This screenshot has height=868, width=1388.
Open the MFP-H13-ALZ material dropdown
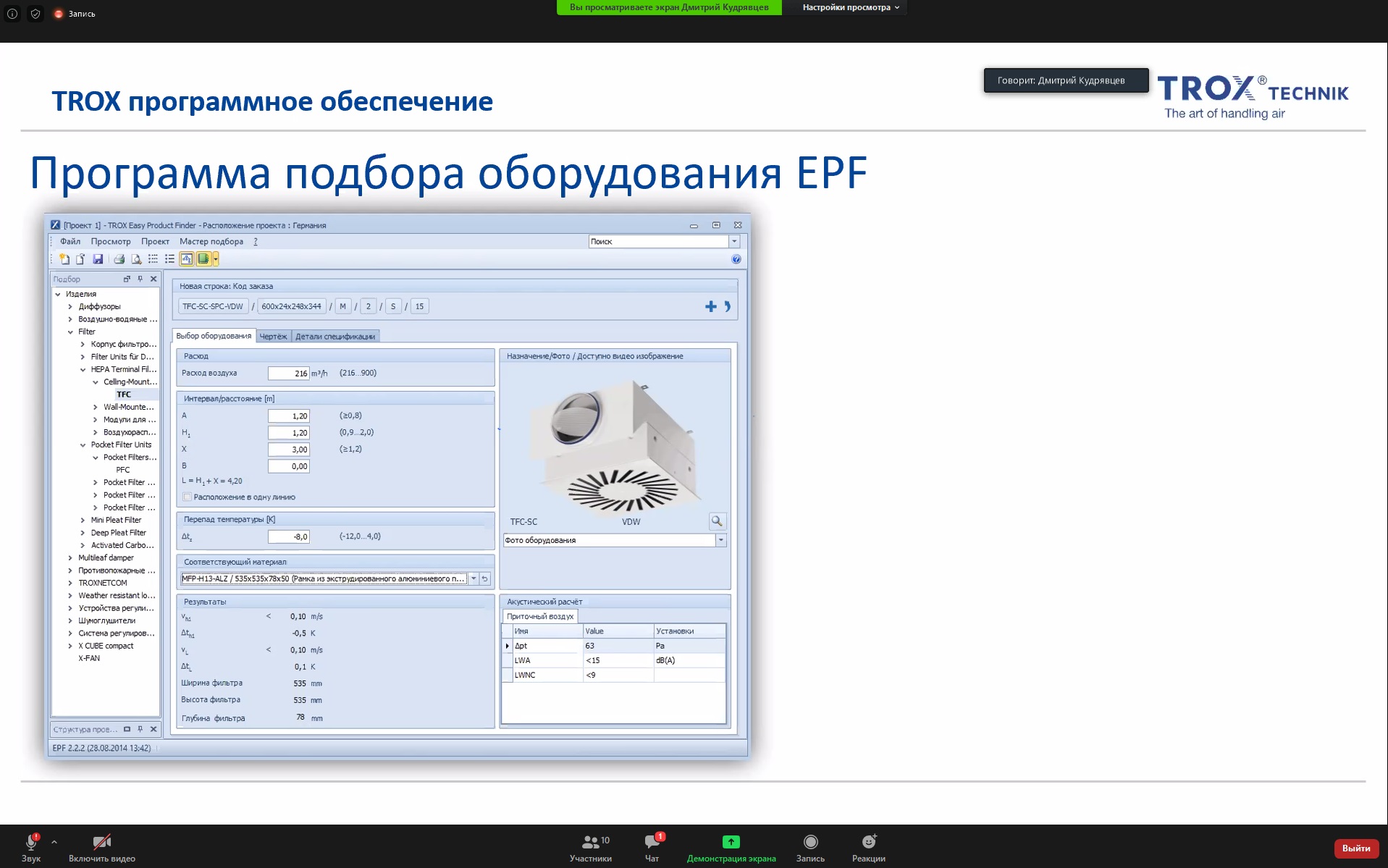[x=474, y=578]
